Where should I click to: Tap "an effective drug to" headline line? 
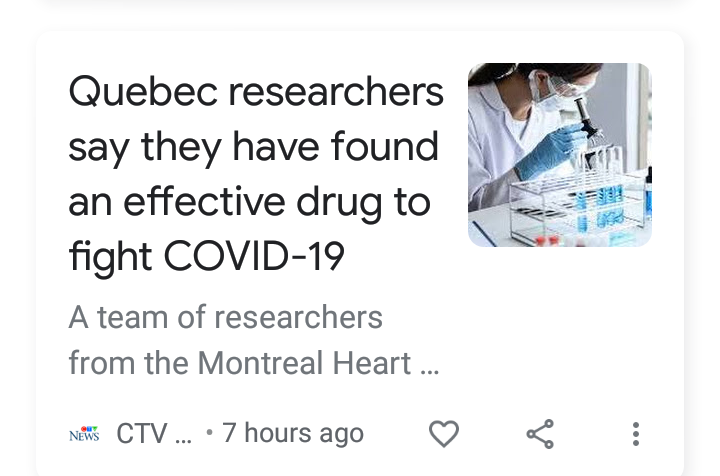[249, 202]
